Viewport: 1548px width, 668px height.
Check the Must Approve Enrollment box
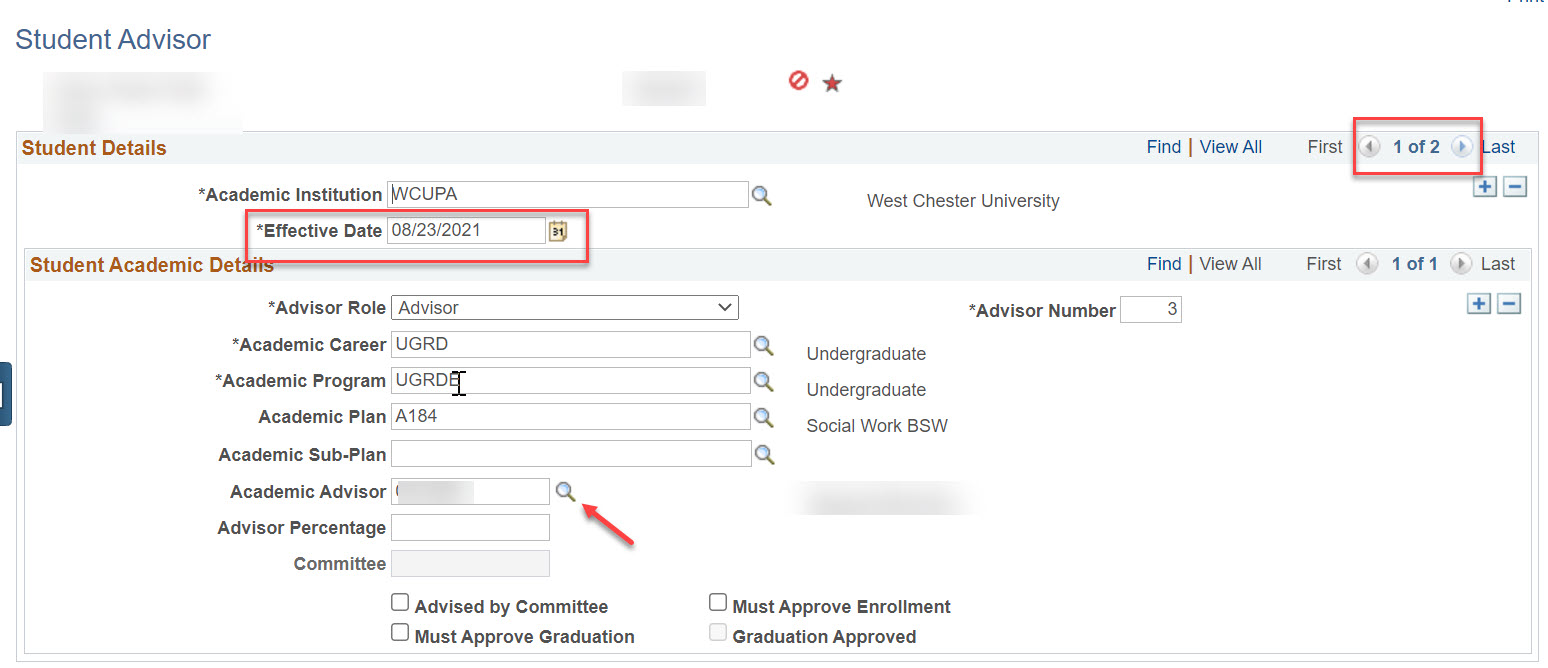[718, 603]
